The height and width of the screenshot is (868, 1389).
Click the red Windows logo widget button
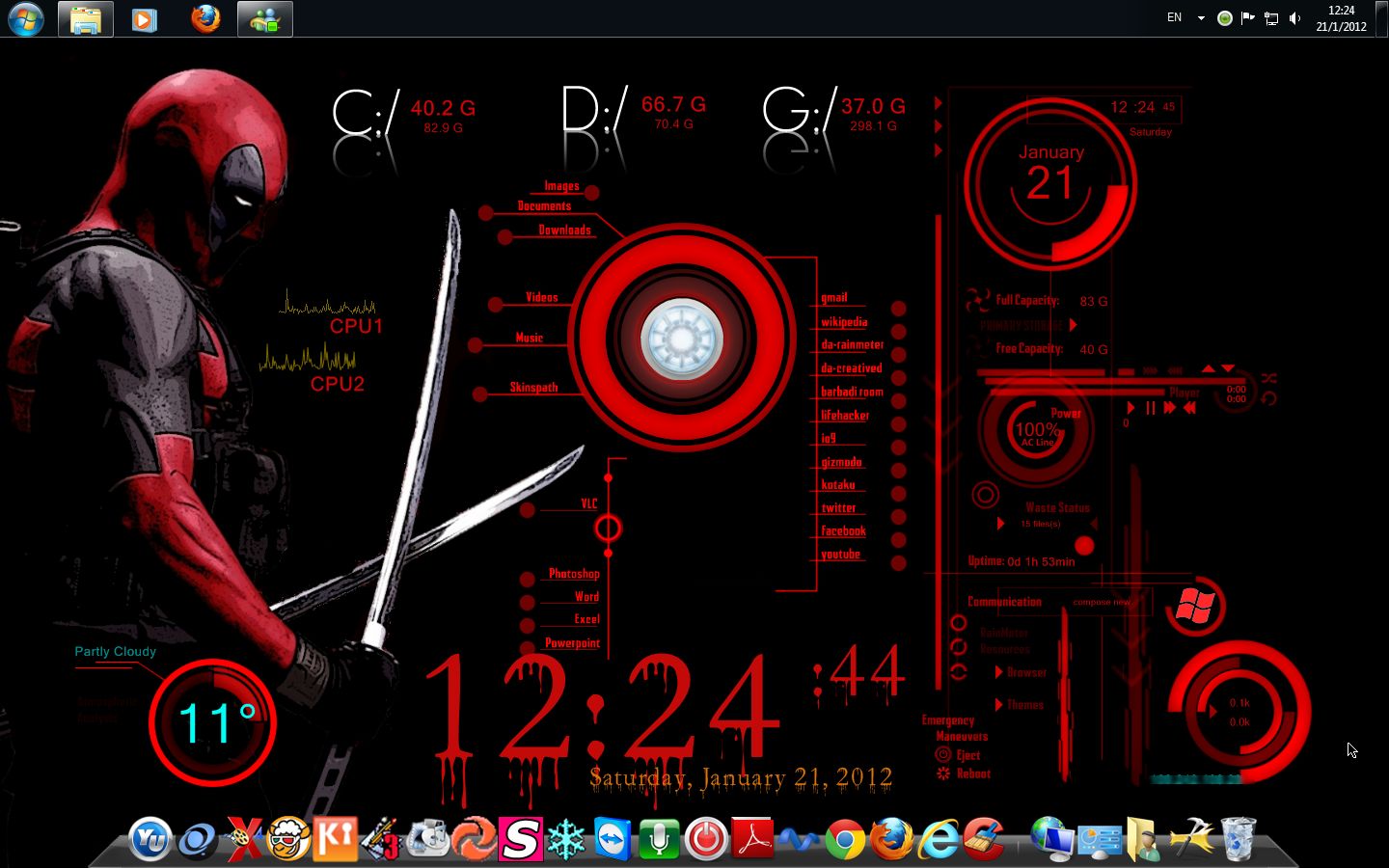(1194, 607)
